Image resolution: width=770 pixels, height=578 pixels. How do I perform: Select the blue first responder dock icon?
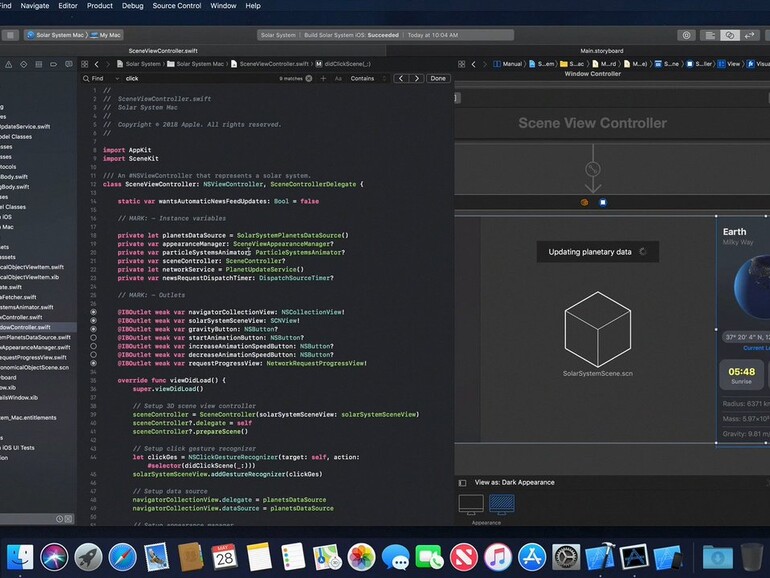[x=603, y=202]
